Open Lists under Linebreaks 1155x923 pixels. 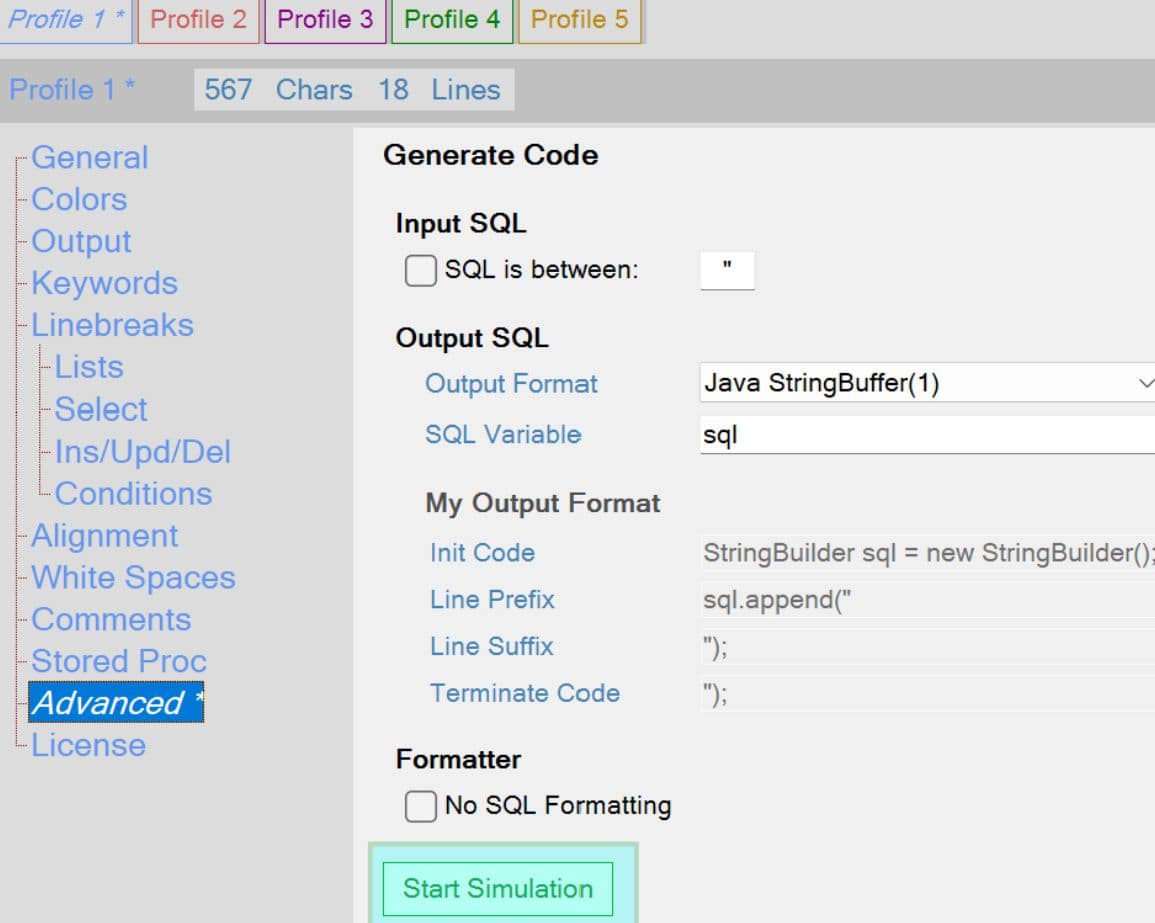point(89,368)
